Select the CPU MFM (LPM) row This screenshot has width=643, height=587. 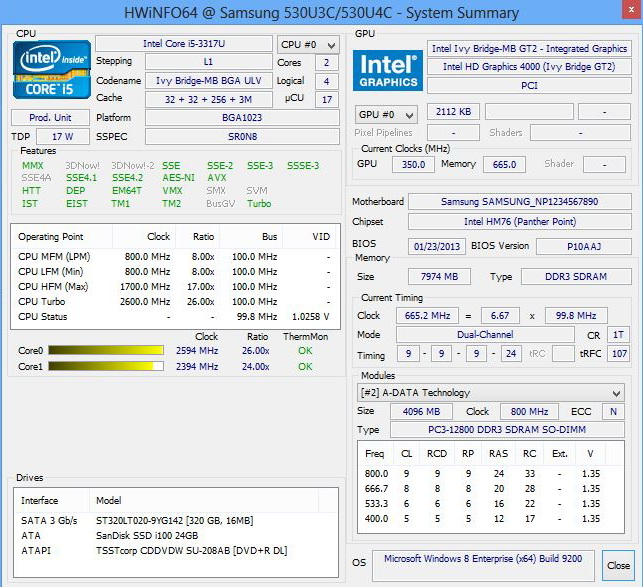(175, 257)
